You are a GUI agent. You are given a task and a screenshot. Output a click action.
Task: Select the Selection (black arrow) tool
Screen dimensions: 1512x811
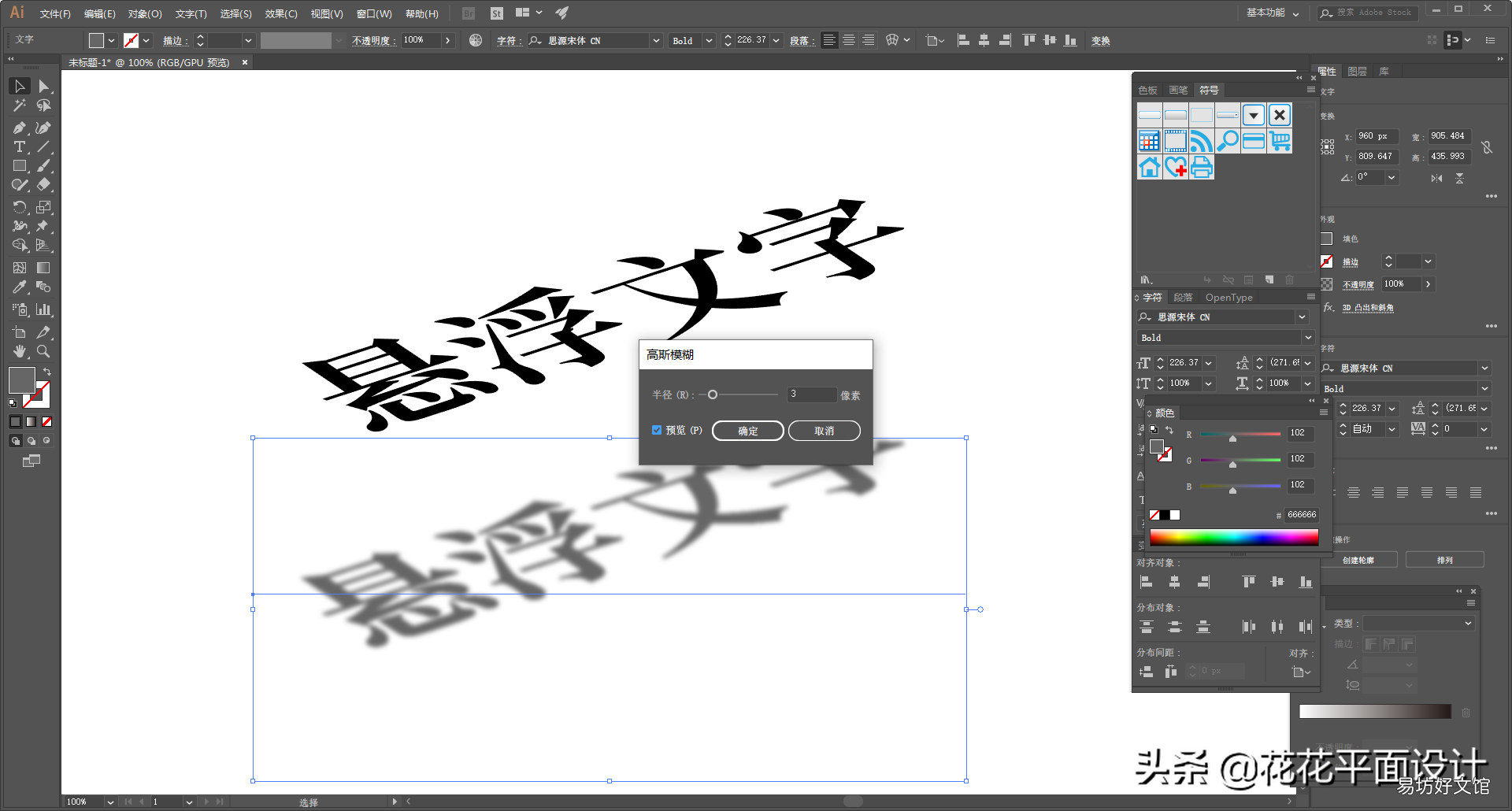(20, 86)
